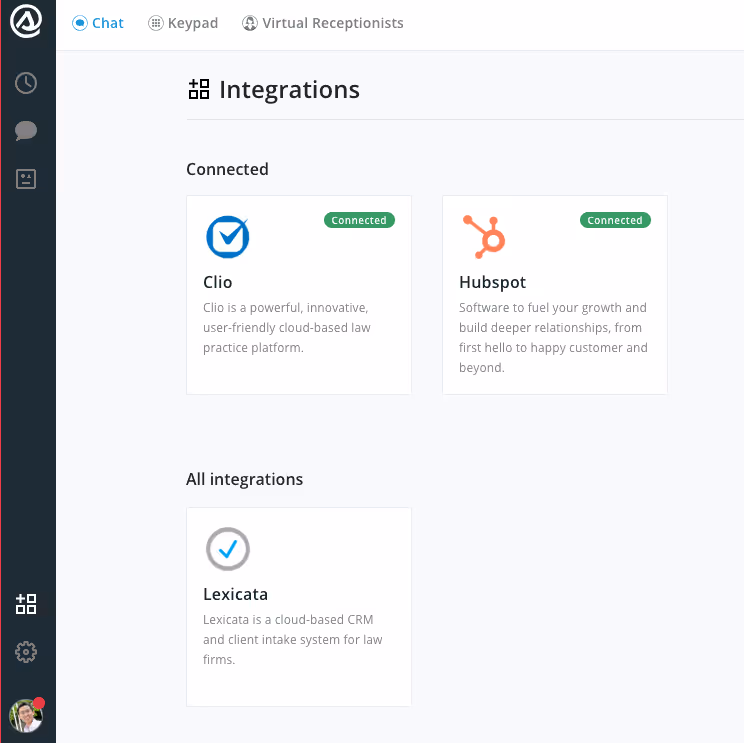Viewport: 744px width, 743px height.
Task: Open the integrations grid icon in the sidebar
Action: [x=26, y=604]
